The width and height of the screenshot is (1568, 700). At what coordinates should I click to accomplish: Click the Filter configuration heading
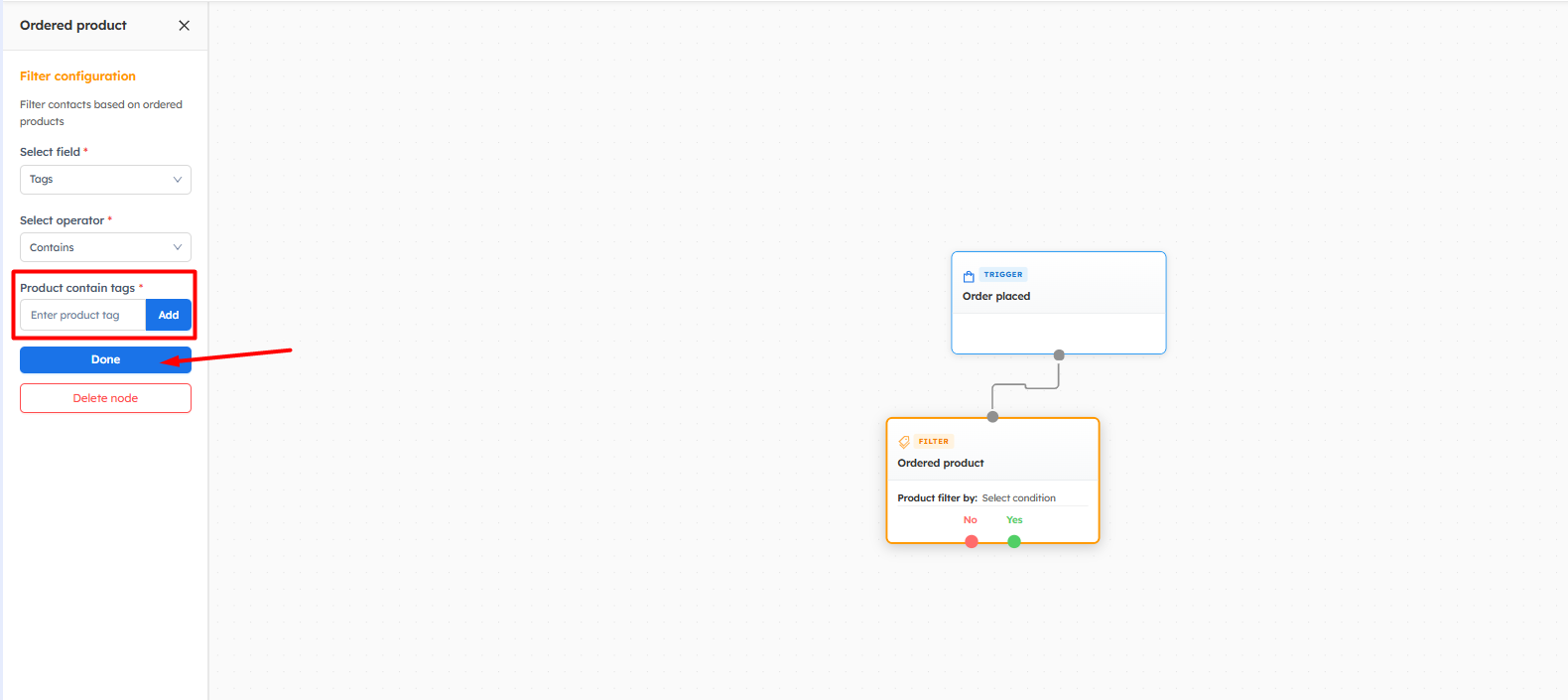[77, 76]
